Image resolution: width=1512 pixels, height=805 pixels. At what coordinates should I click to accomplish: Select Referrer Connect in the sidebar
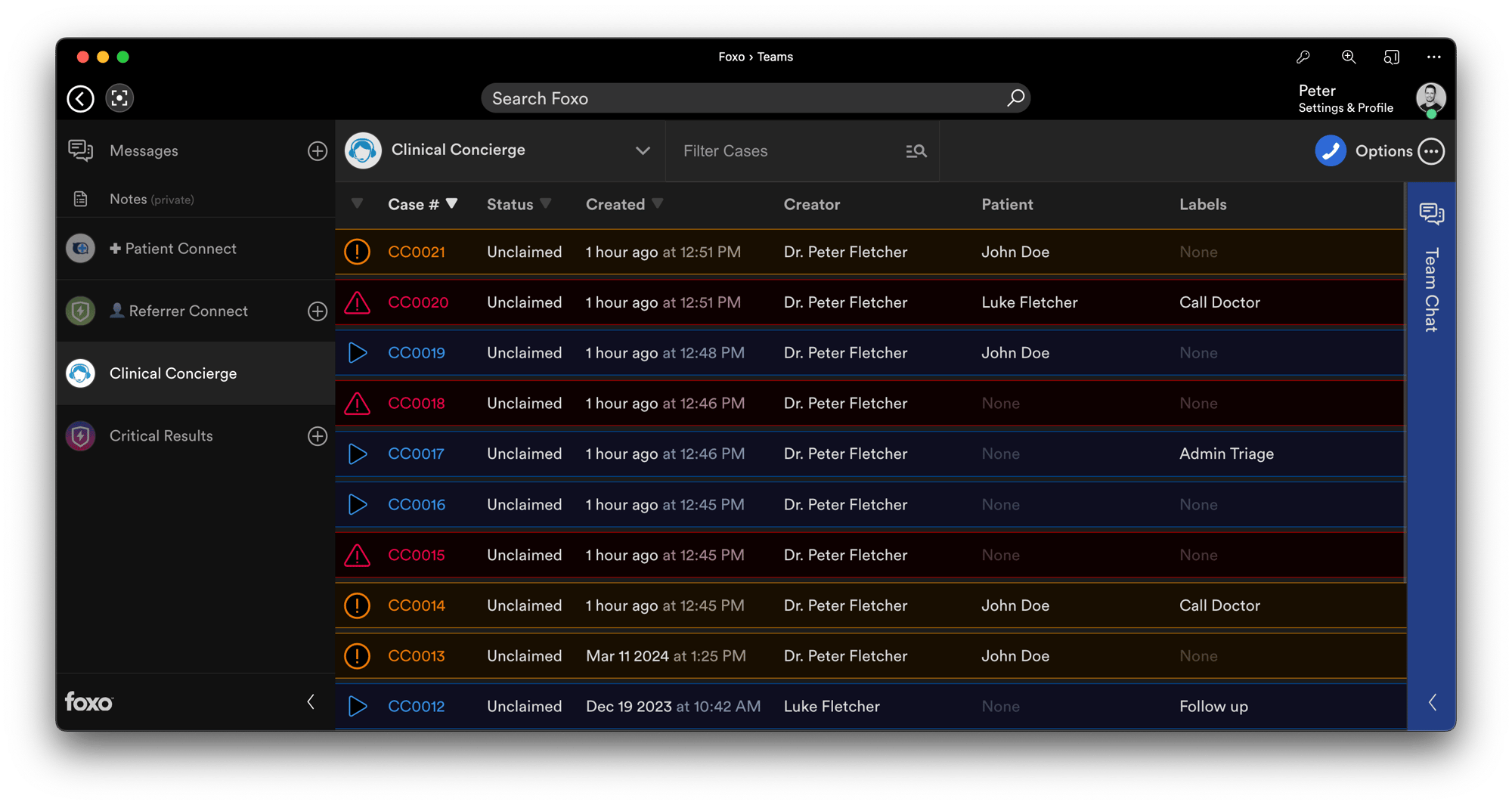point(178,311)
